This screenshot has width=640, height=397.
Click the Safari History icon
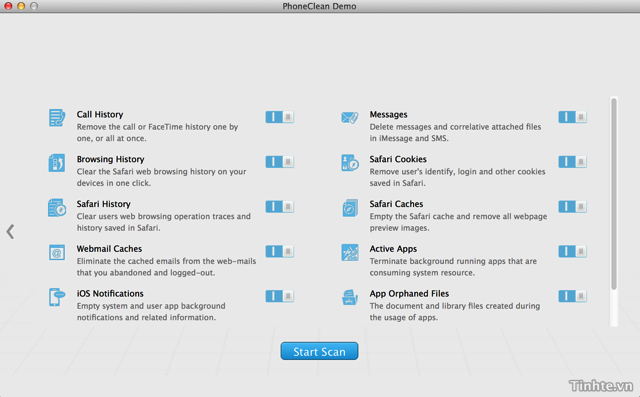pyautogui.click(x=57, y=208)
